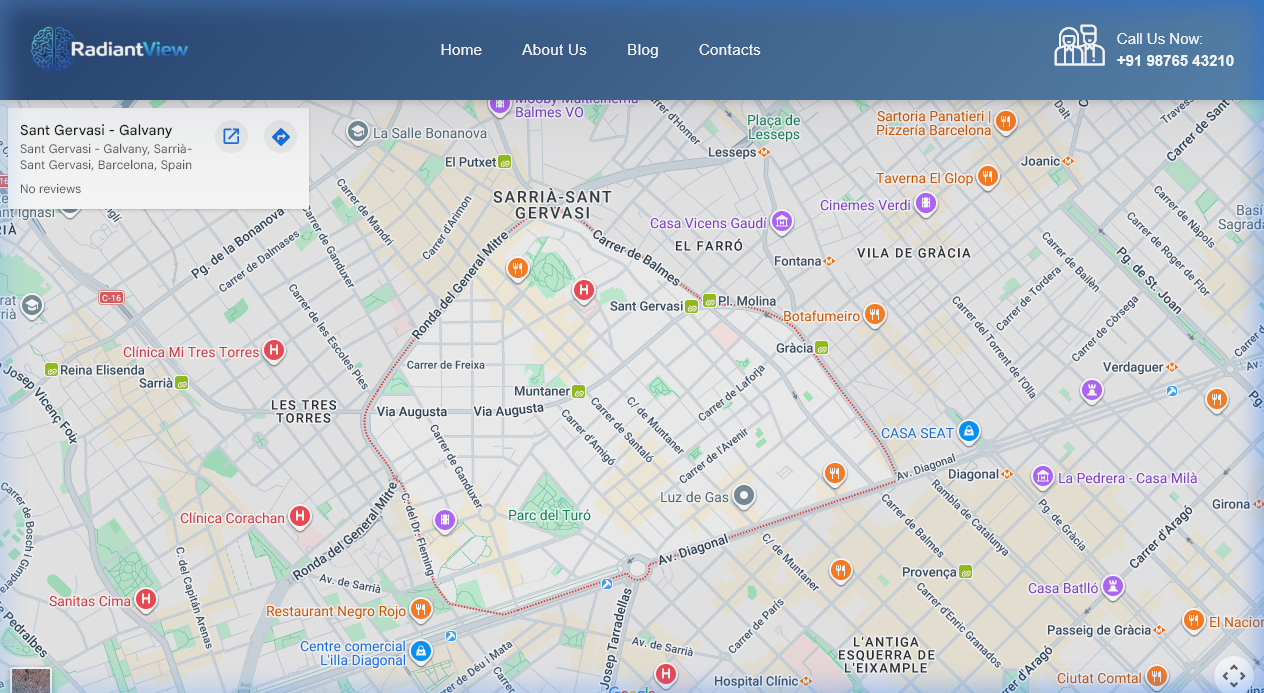Screen dimensions: 1264x693
Task: Open the Home menu item
Action: 461,50
